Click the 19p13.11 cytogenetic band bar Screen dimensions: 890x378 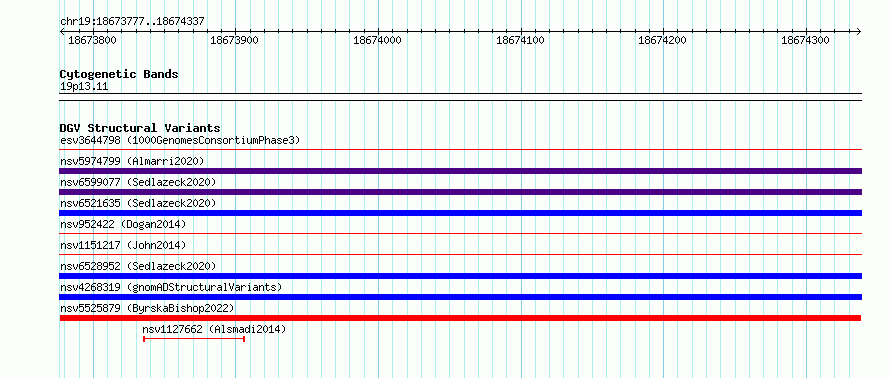460,97
